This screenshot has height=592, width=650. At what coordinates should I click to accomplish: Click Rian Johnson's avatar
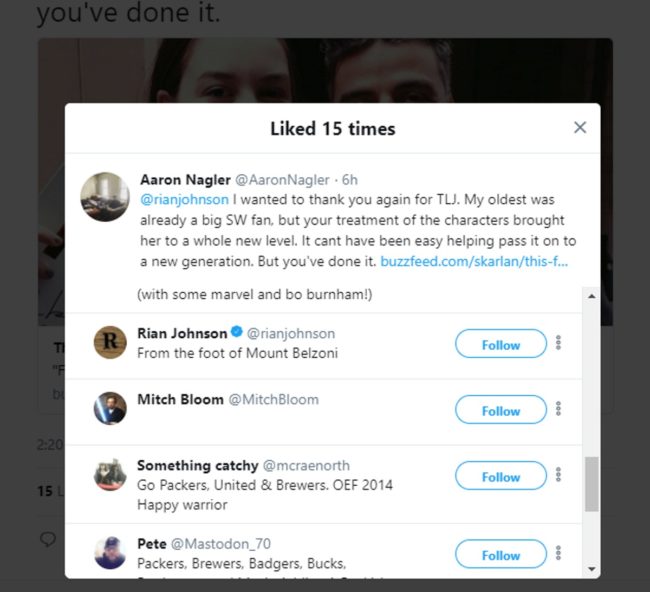pos(110,342)
